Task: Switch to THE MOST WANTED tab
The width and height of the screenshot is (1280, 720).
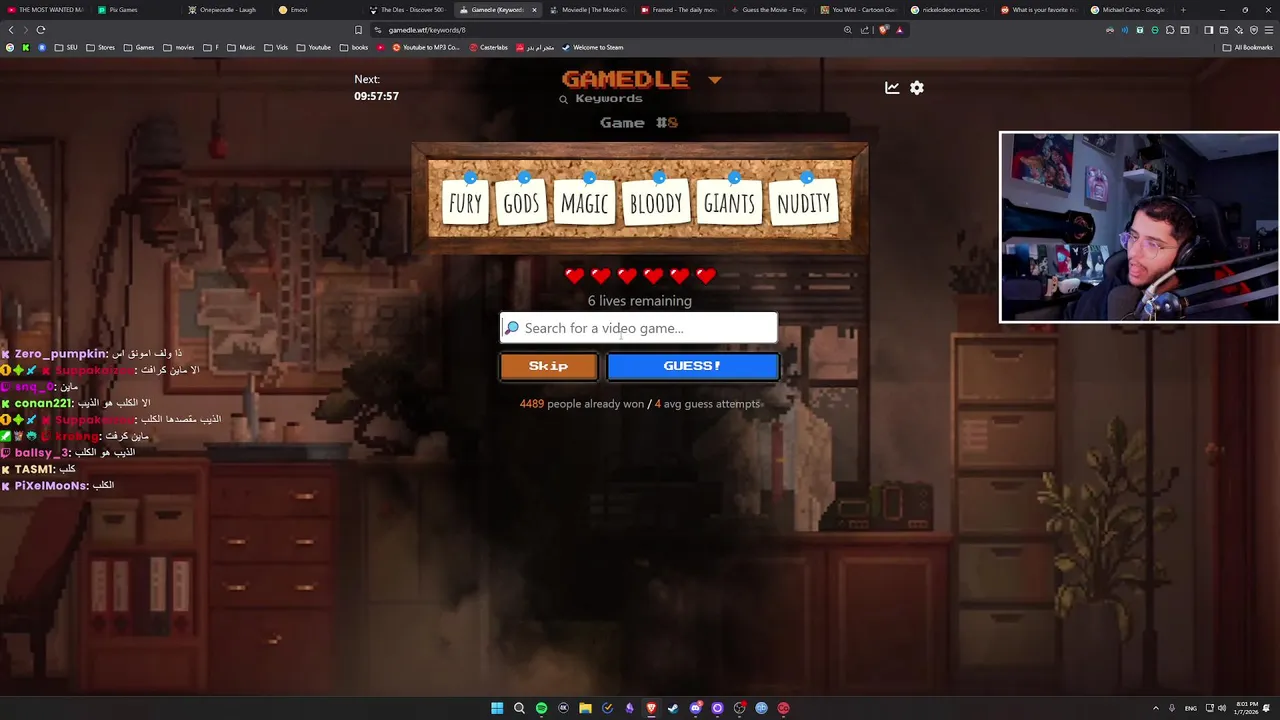Action: pyautogui.click(x=46, y=10)
